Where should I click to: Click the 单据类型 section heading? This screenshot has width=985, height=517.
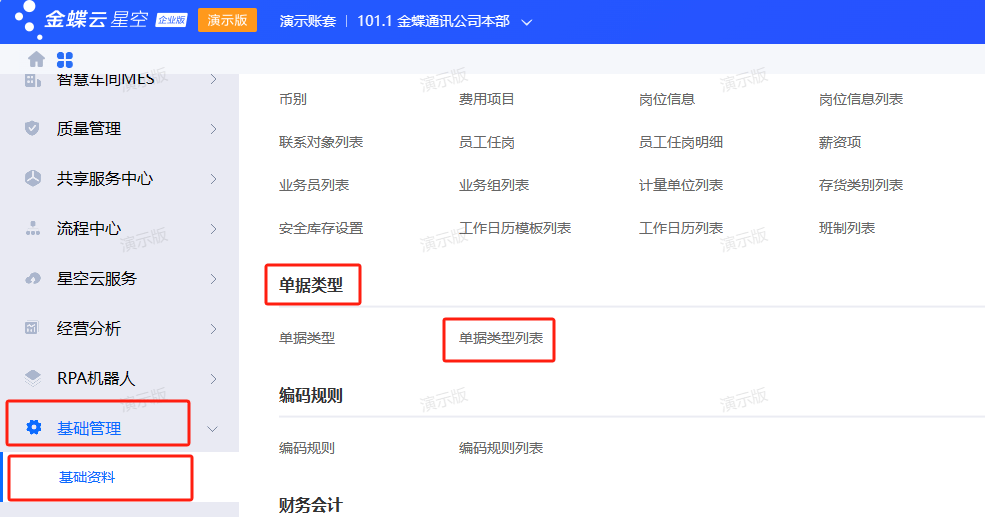tap(311, 285)
